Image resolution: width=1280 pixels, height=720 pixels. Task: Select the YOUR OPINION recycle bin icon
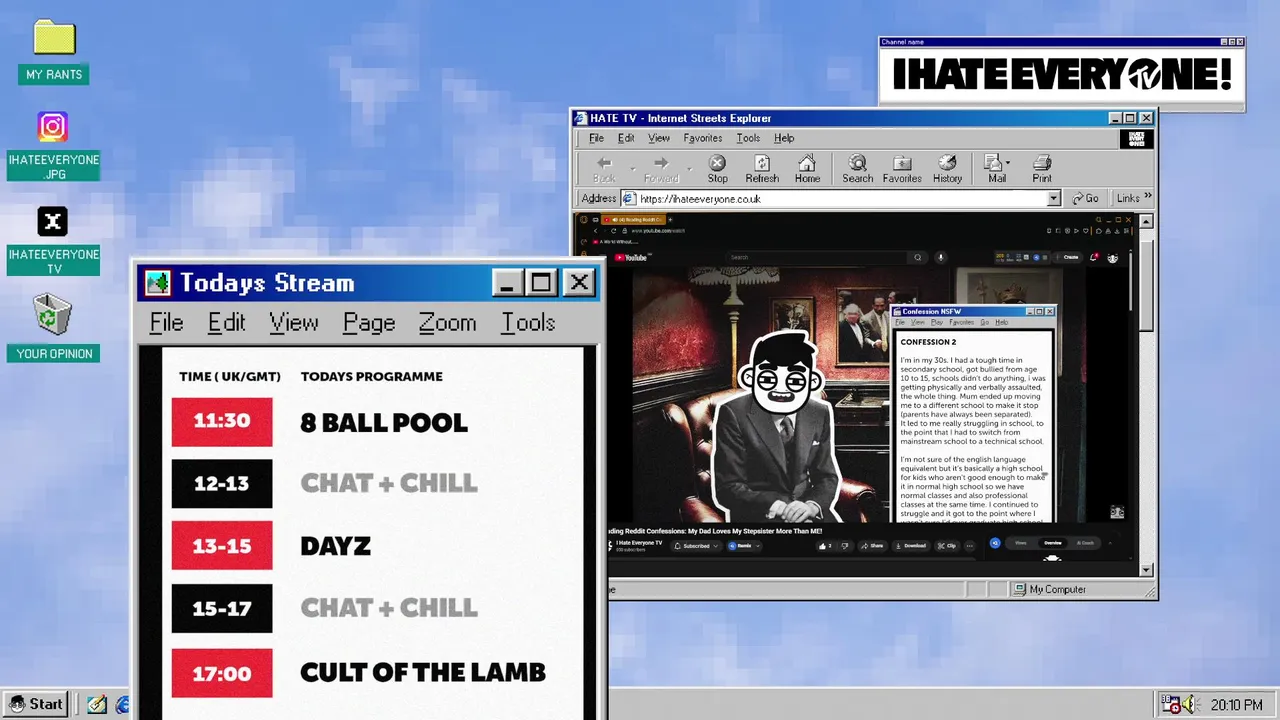53,314
